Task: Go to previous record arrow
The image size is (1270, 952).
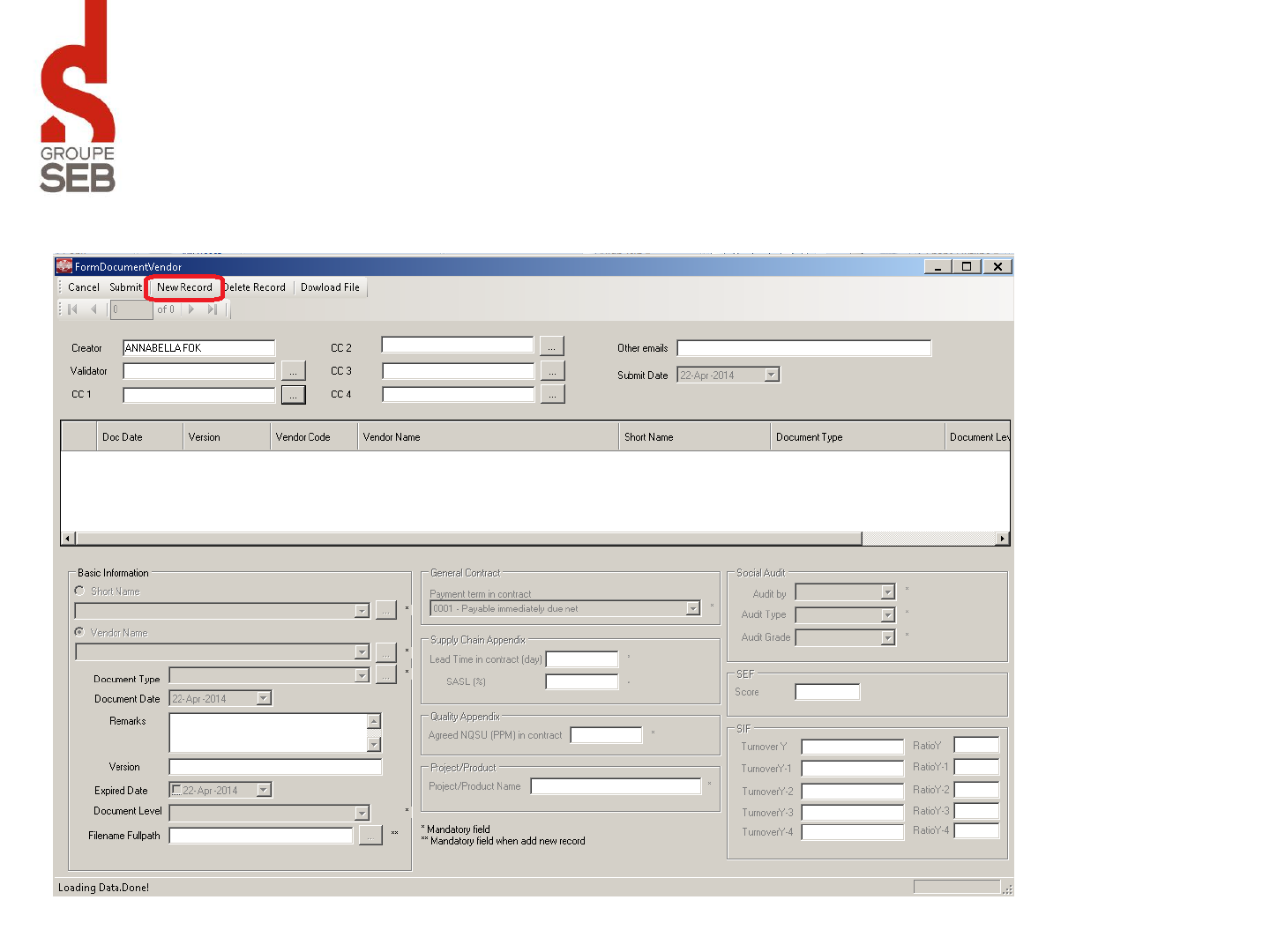Action: (x=93, y=309)
